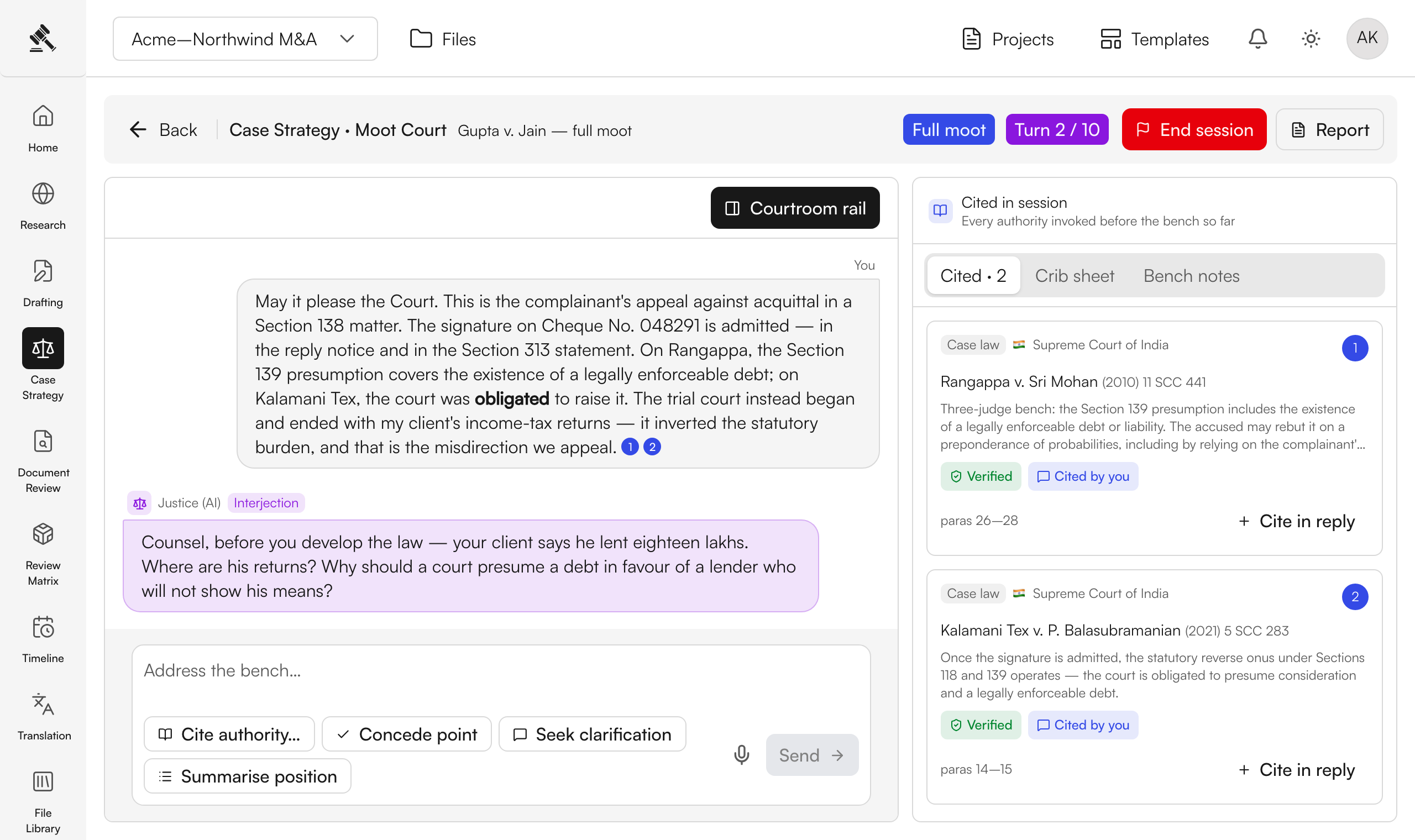Click Kalamani Tex v. P. Balasubramanian title
This screenshot has width=1415, height=840.
point(1060,630)
